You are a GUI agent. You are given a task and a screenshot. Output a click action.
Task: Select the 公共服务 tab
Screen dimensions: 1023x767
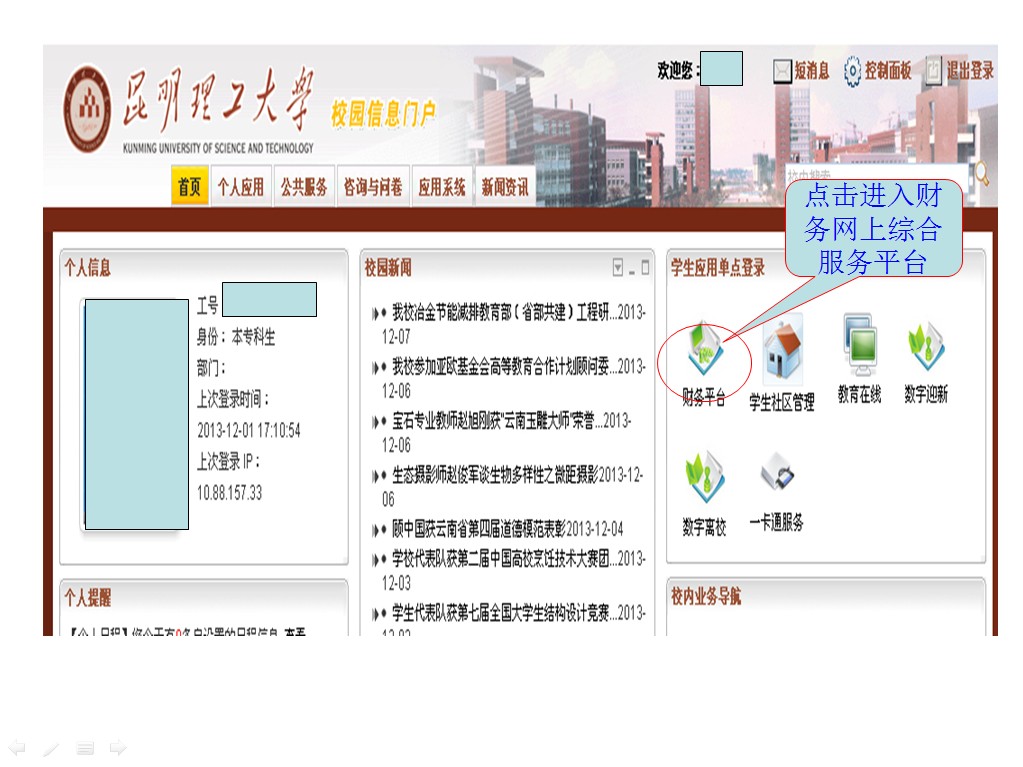[x=304, y=187]
